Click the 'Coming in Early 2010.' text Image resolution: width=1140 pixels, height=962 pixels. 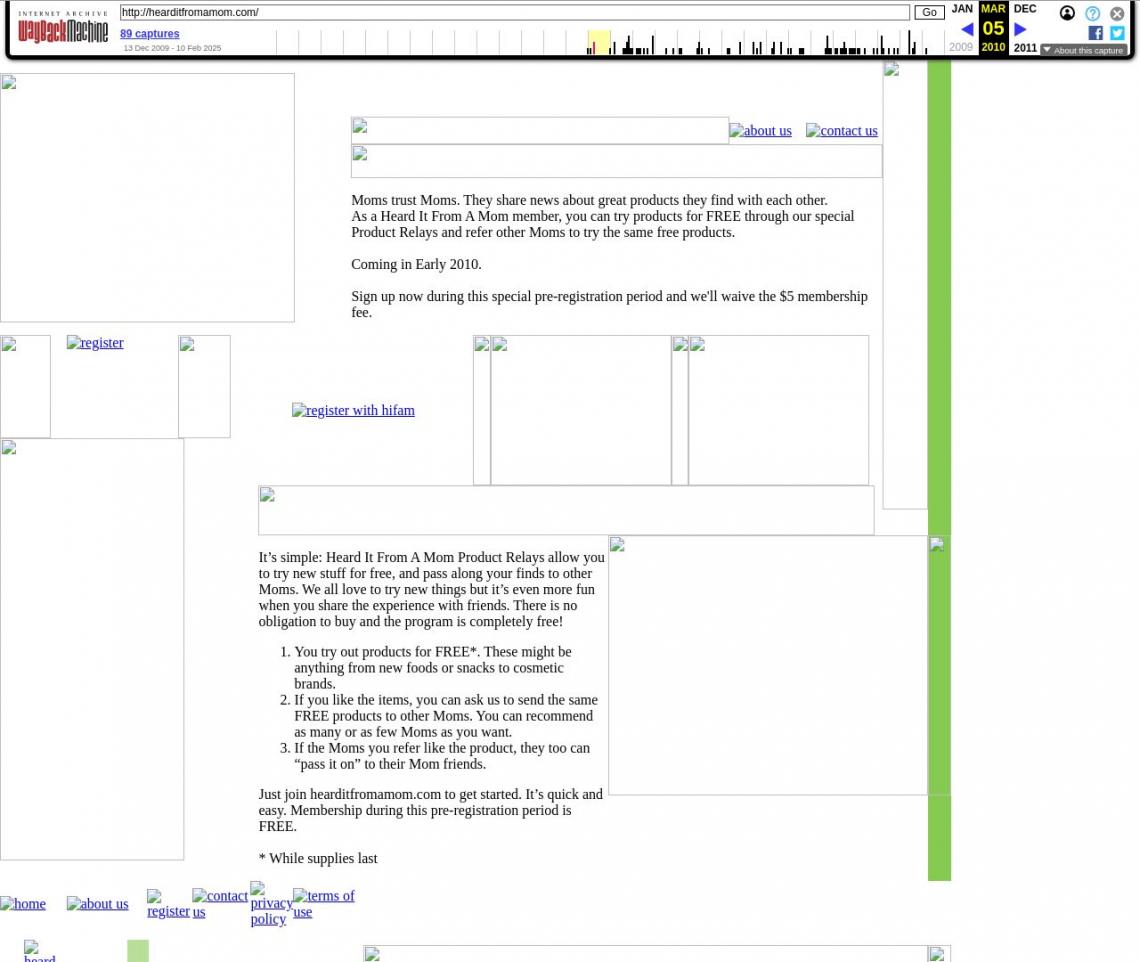pos(416,265)
